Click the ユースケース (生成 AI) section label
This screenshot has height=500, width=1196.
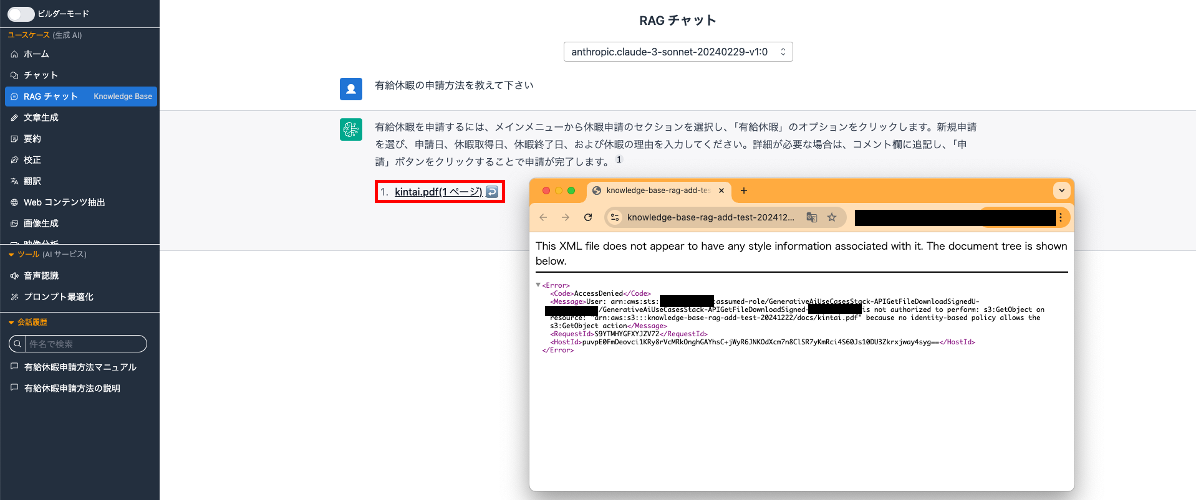tap(44, 35)
